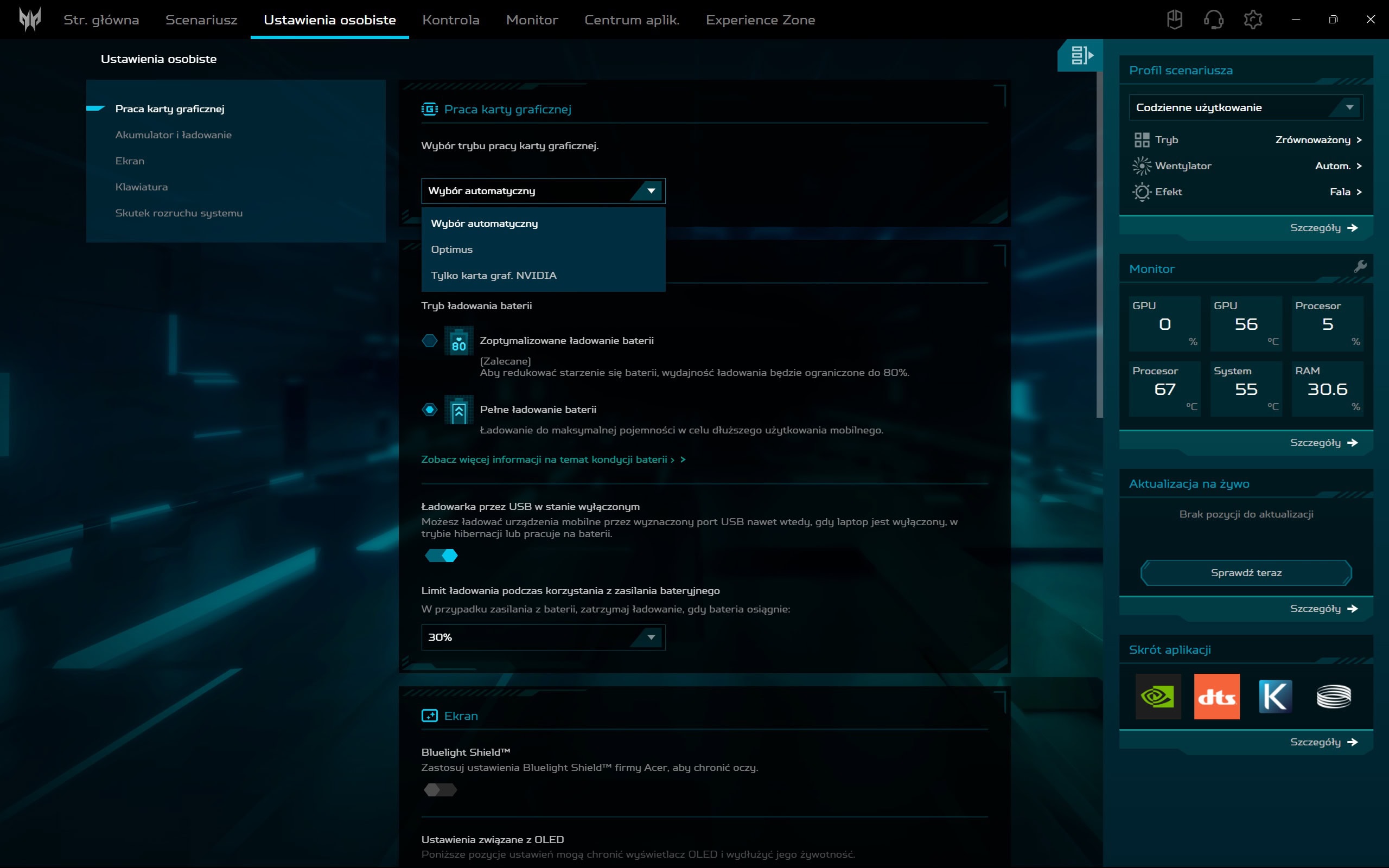Click the wrench icon in Monitor panel

coord(1360,266)
